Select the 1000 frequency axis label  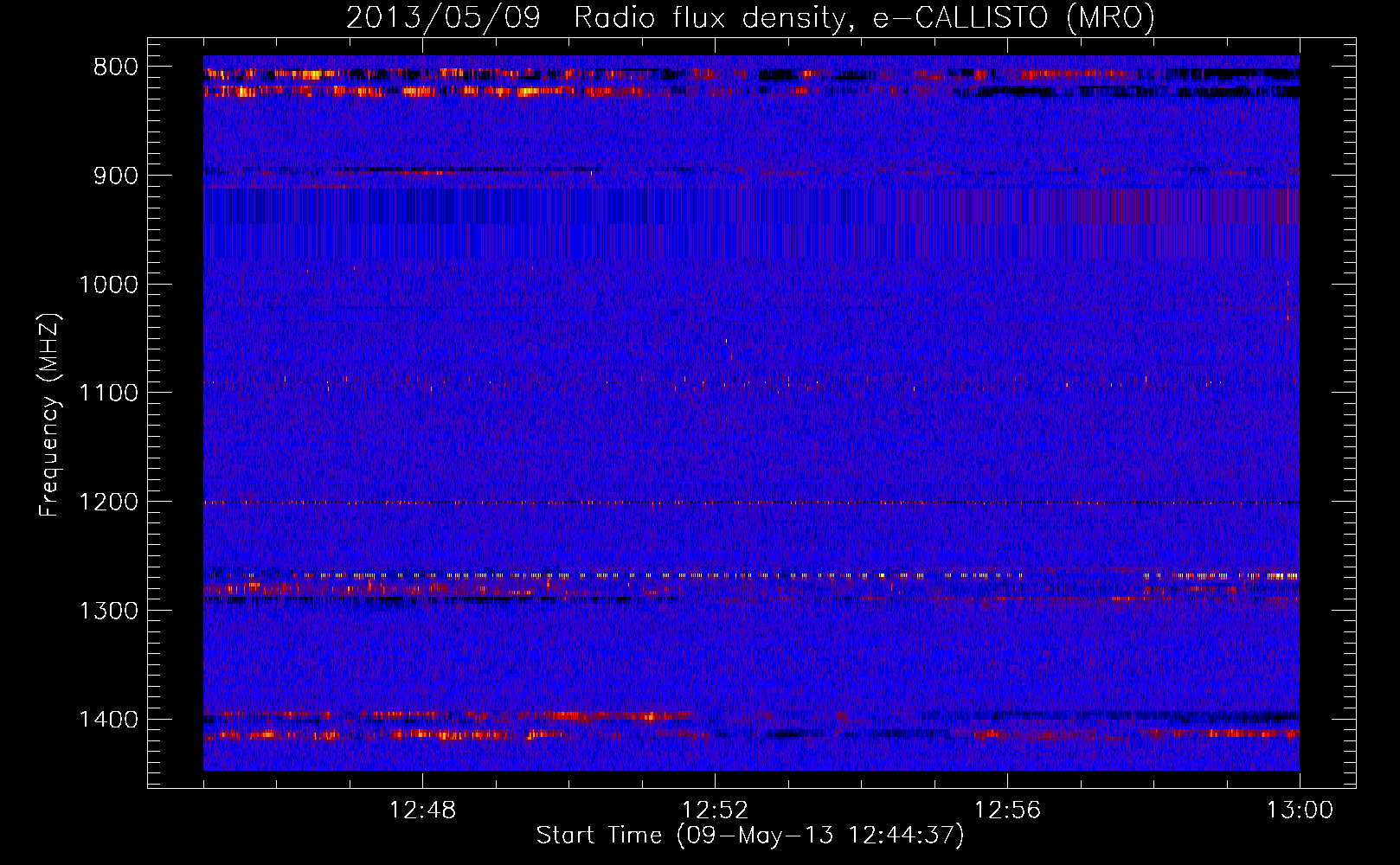coord(109,285)
